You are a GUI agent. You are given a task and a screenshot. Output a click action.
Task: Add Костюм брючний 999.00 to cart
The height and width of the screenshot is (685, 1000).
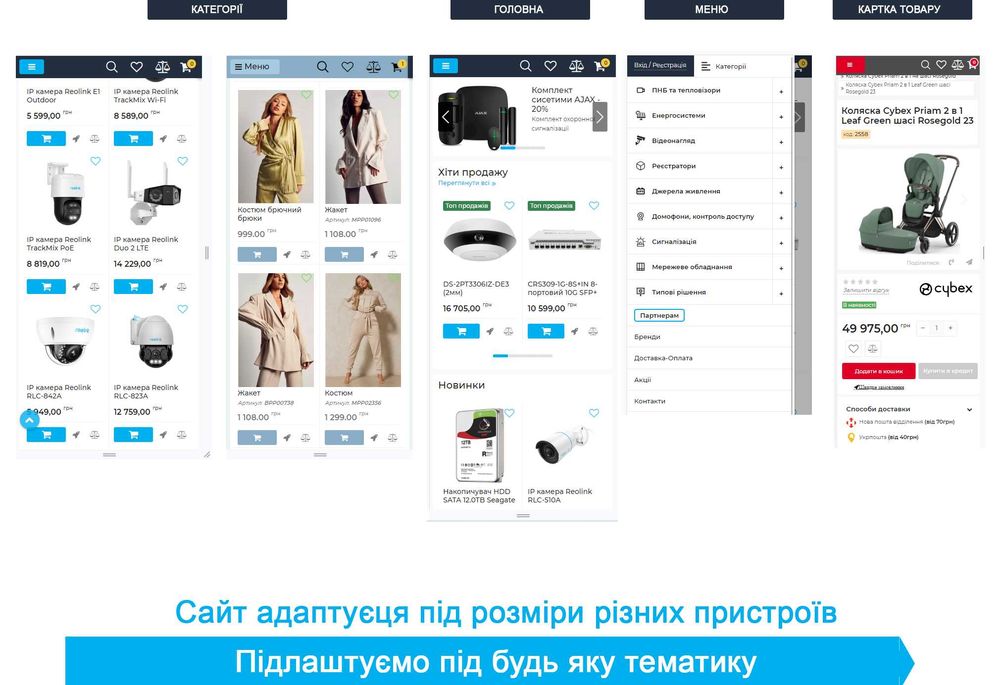click(257, 254)
